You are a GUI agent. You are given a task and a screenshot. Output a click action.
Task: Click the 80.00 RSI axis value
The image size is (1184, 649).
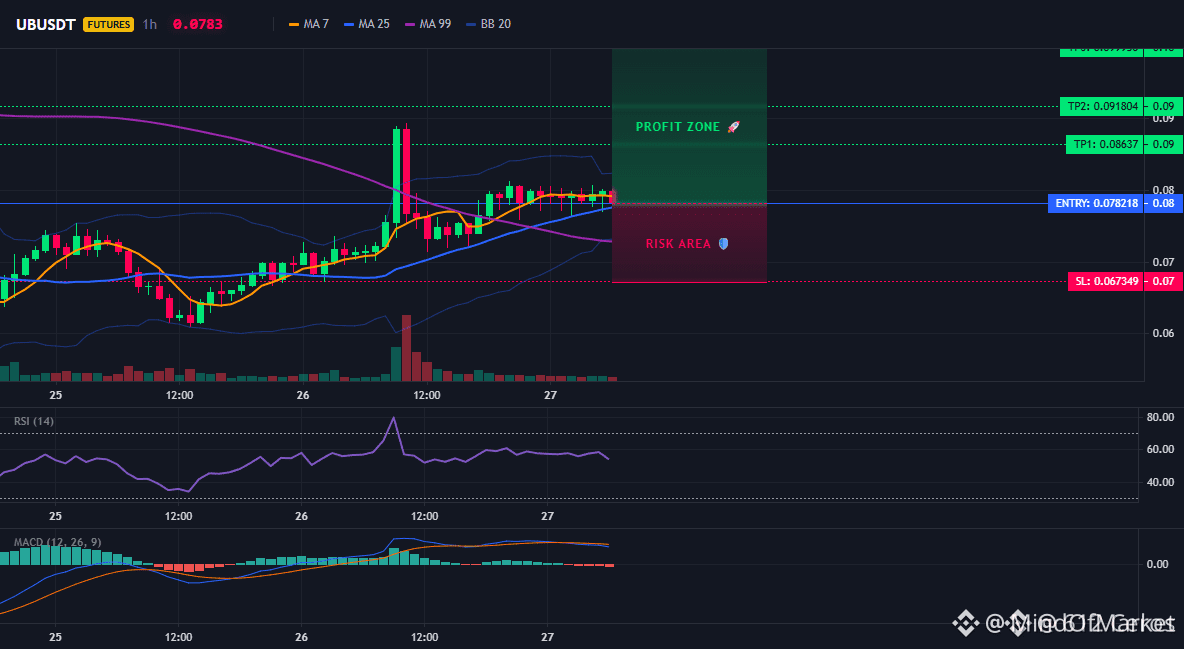[1160, 417]
